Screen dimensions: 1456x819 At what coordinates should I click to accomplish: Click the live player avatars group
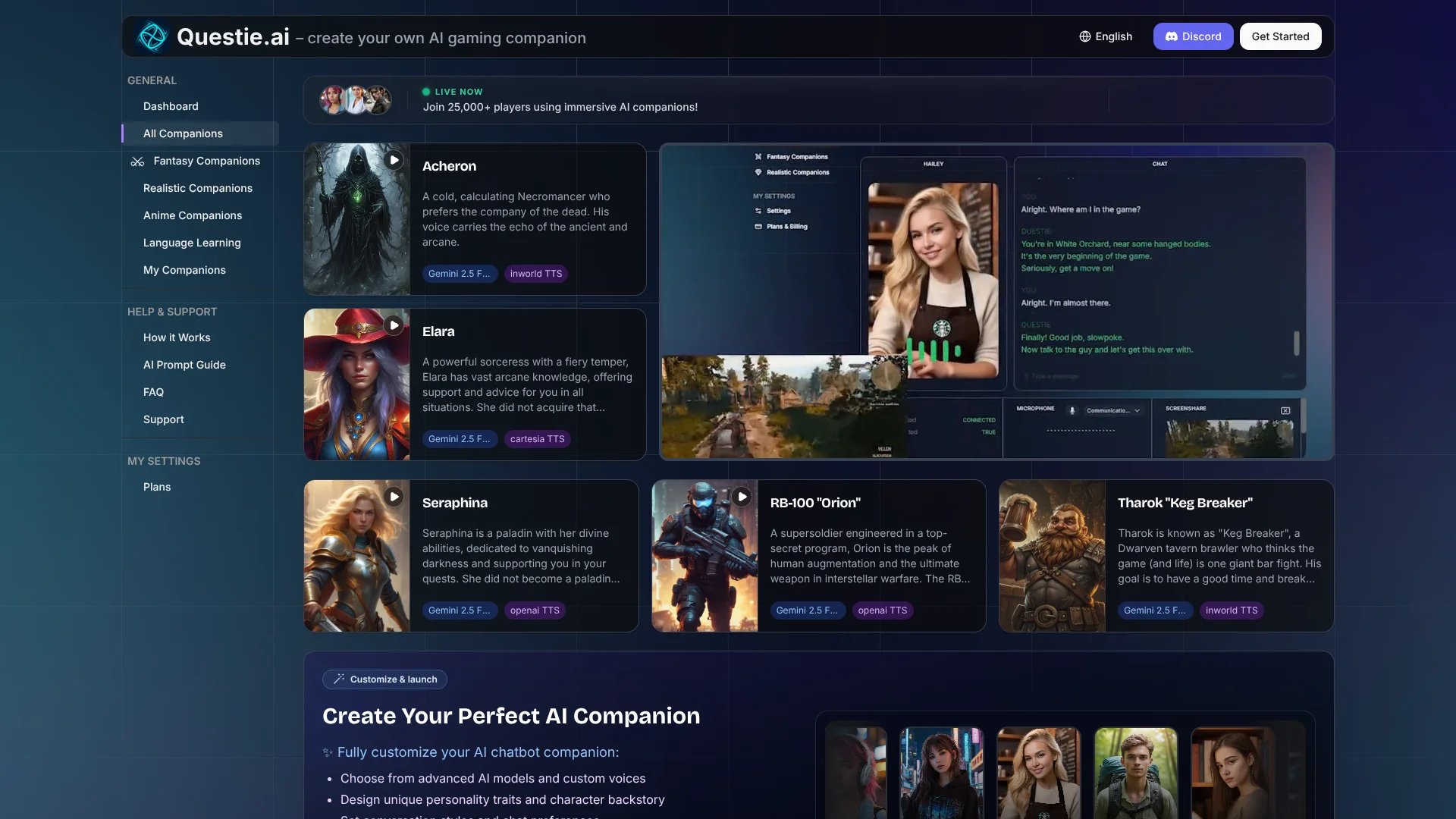click(356, 100)
